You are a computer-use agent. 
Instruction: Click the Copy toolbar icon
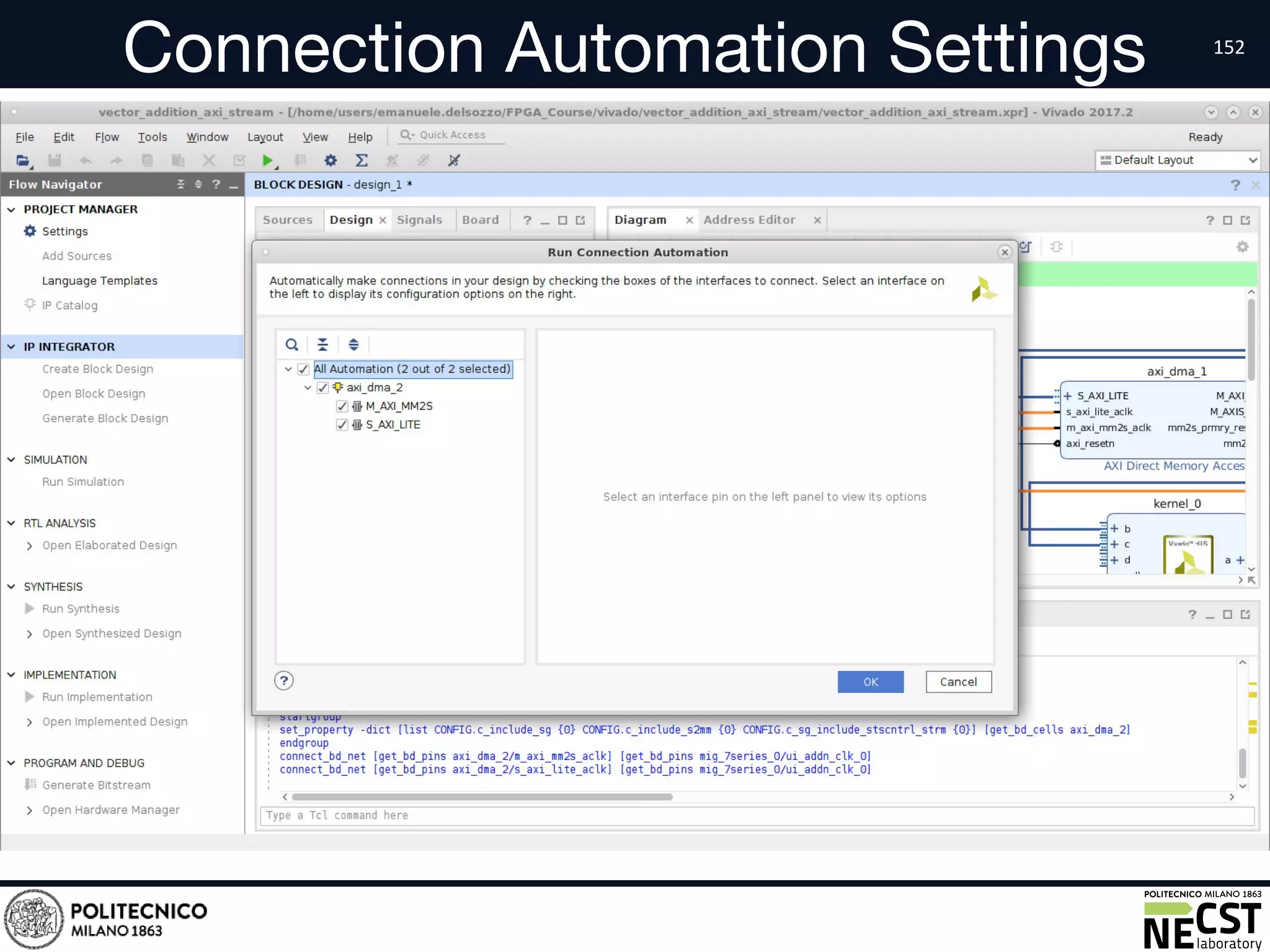(147, 161)
